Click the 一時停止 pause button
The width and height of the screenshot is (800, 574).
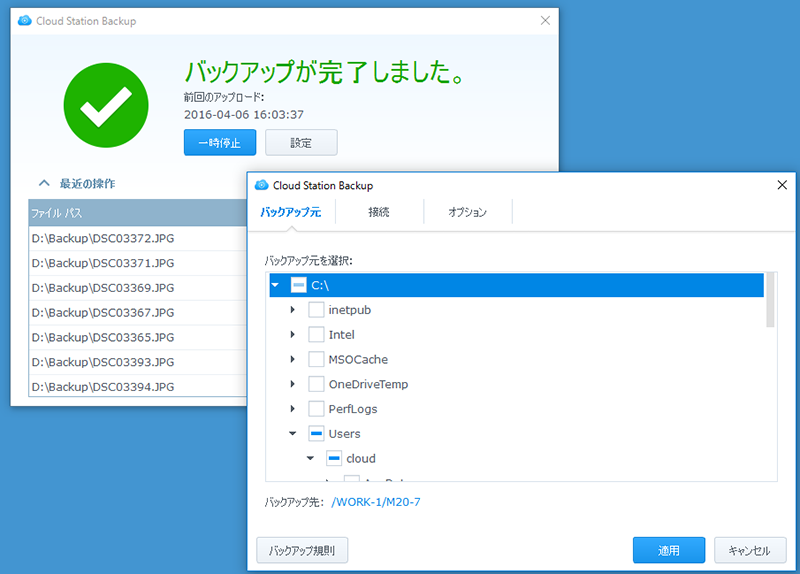click(220, 142)
